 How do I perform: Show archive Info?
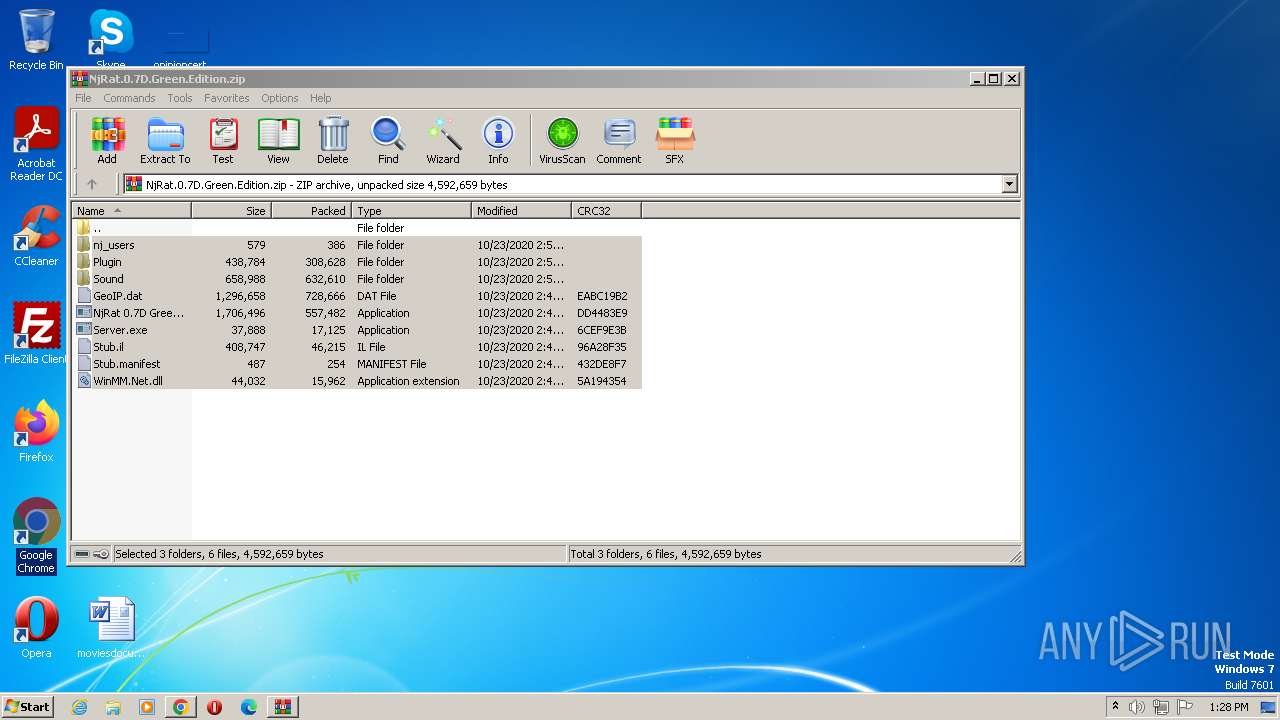[498, 140]
